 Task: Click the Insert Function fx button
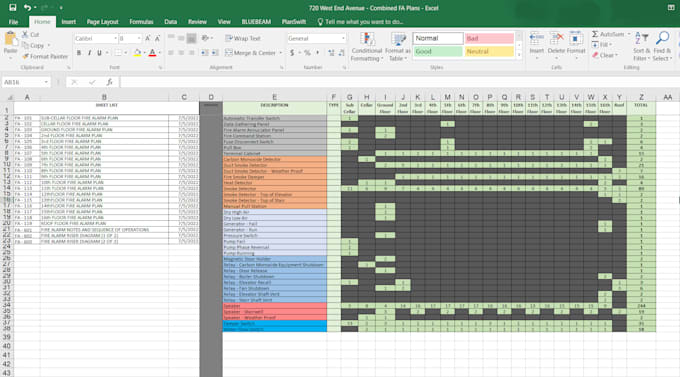[x=109, y=82]
